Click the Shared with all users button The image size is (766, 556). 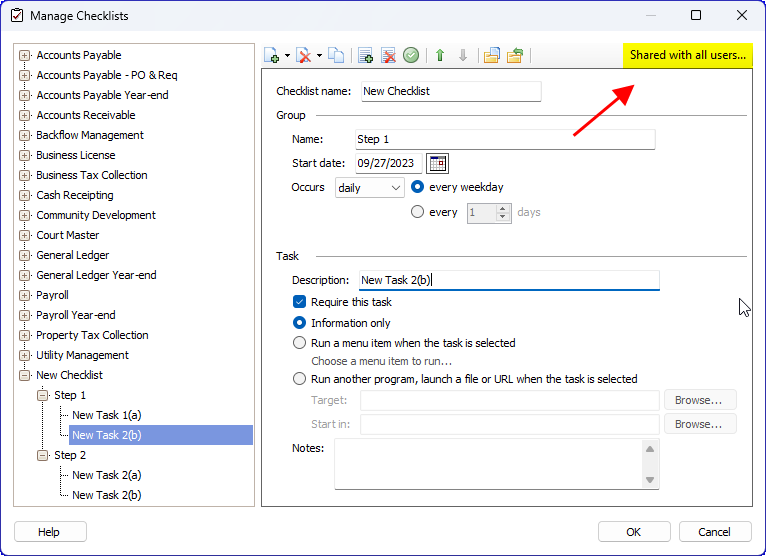coord(687,55)
